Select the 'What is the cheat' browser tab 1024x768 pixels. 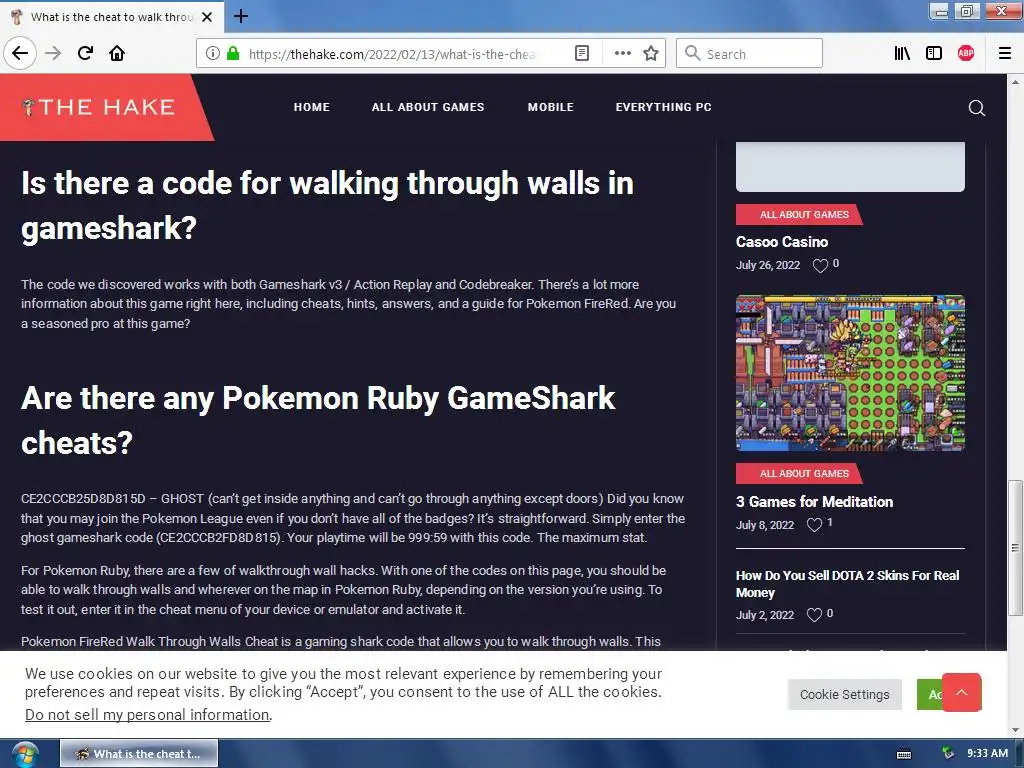tap(112, 17)
